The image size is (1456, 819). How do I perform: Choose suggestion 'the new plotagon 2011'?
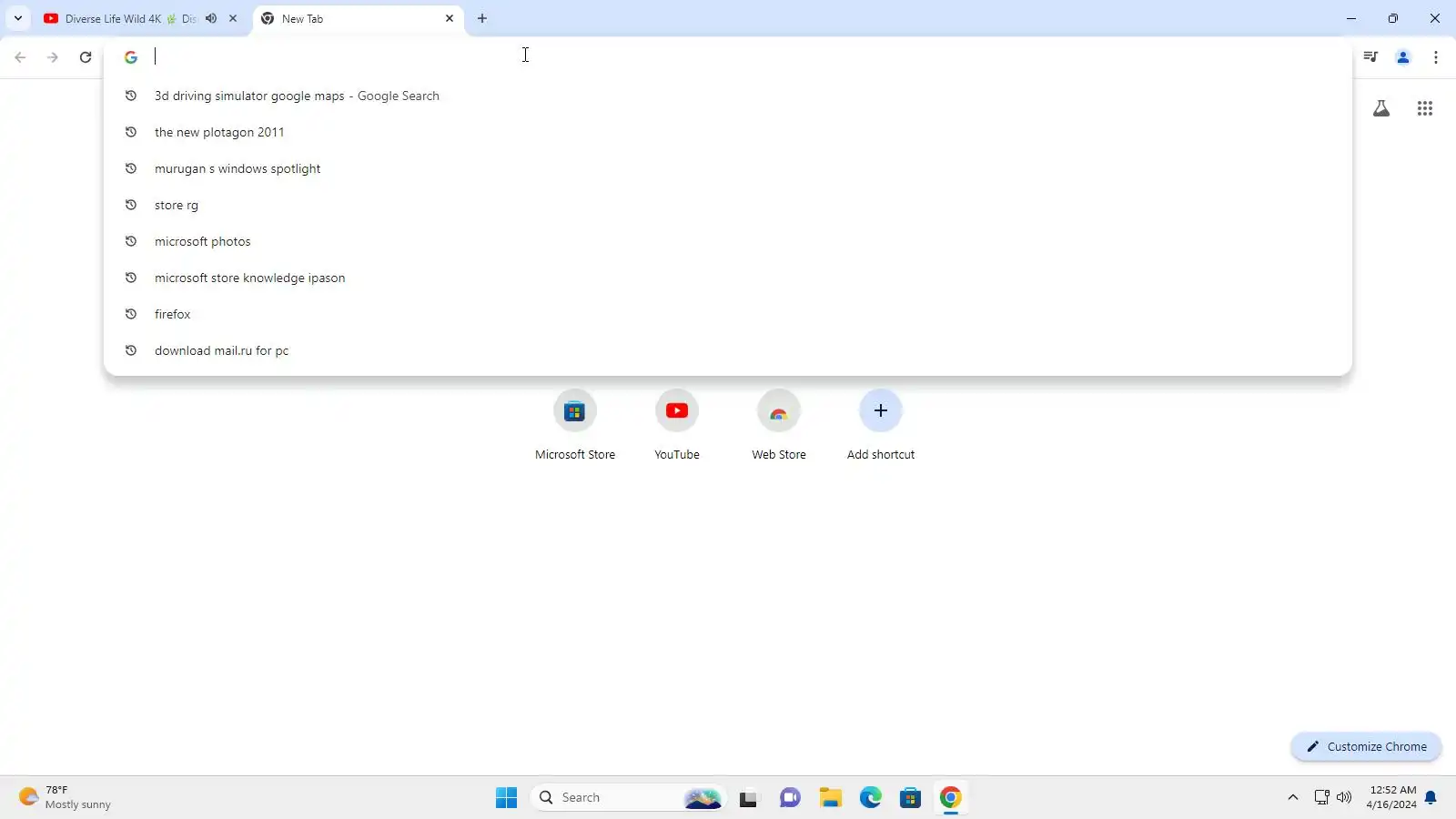728,132
